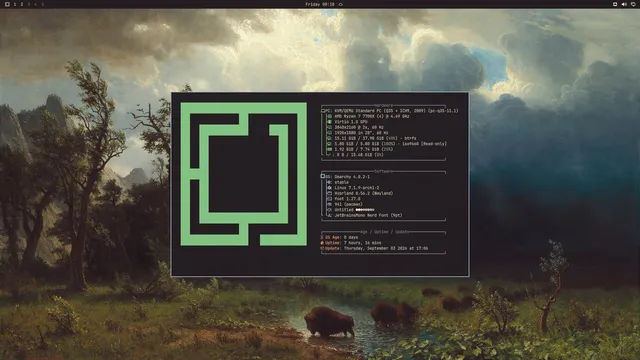Switch to workspace 4 in the top bar
This screenshot has height=360, width=640.
[36, 4]
